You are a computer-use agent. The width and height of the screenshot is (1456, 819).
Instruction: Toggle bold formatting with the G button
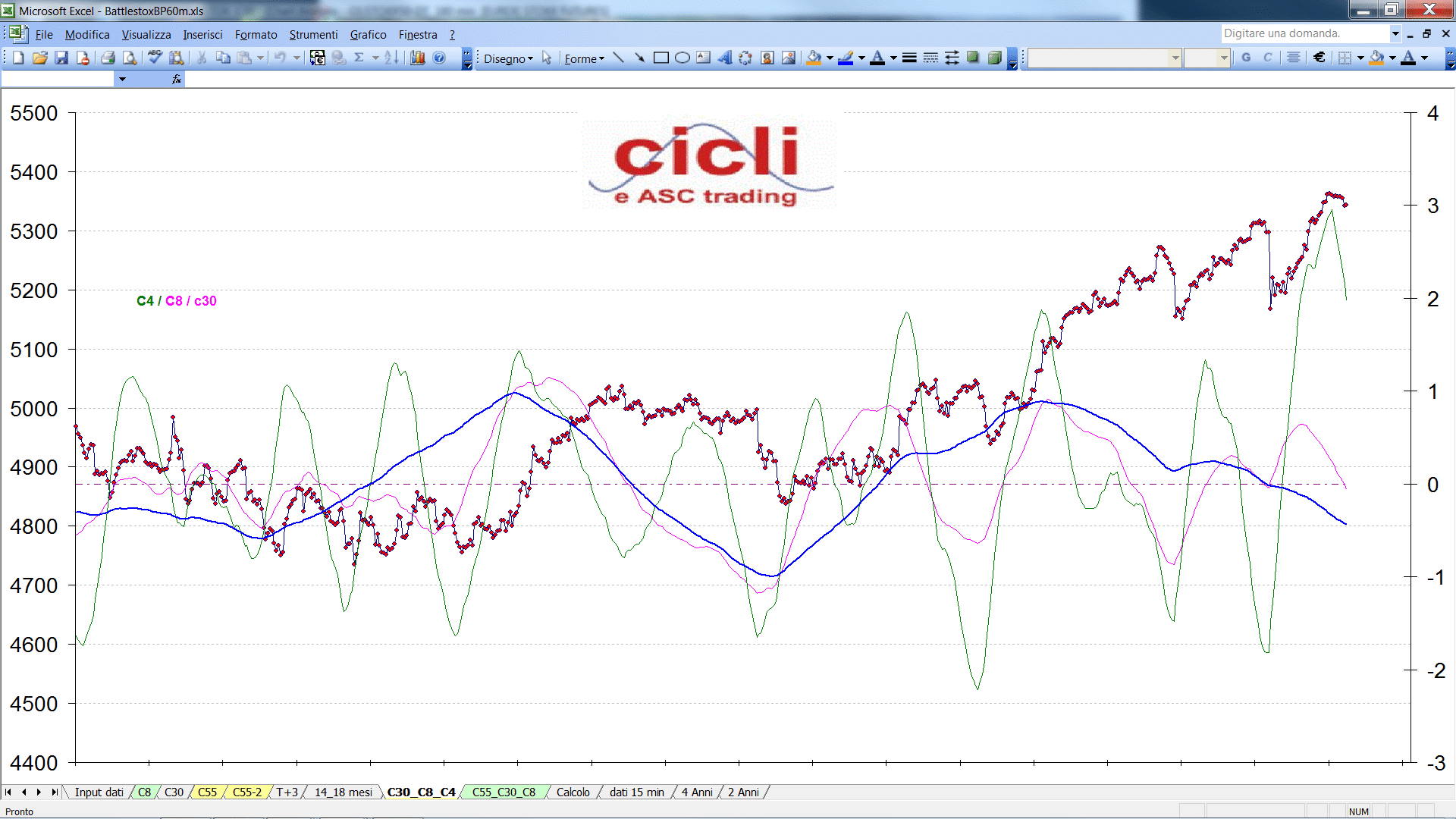point(1246,58)
